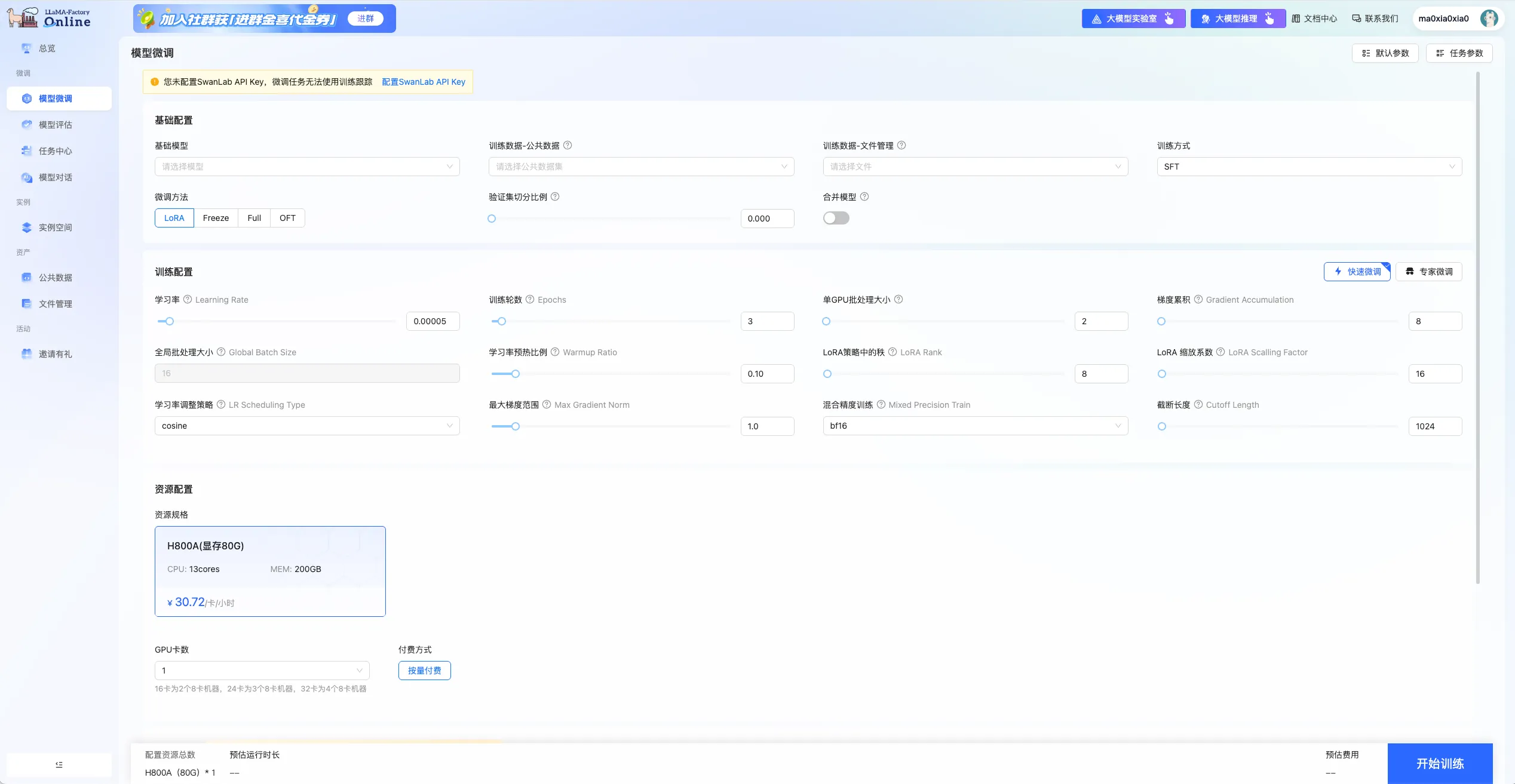The image size is (1515, 784).
Task: Open the 公共数据 public data section
Action: [54, 277]
